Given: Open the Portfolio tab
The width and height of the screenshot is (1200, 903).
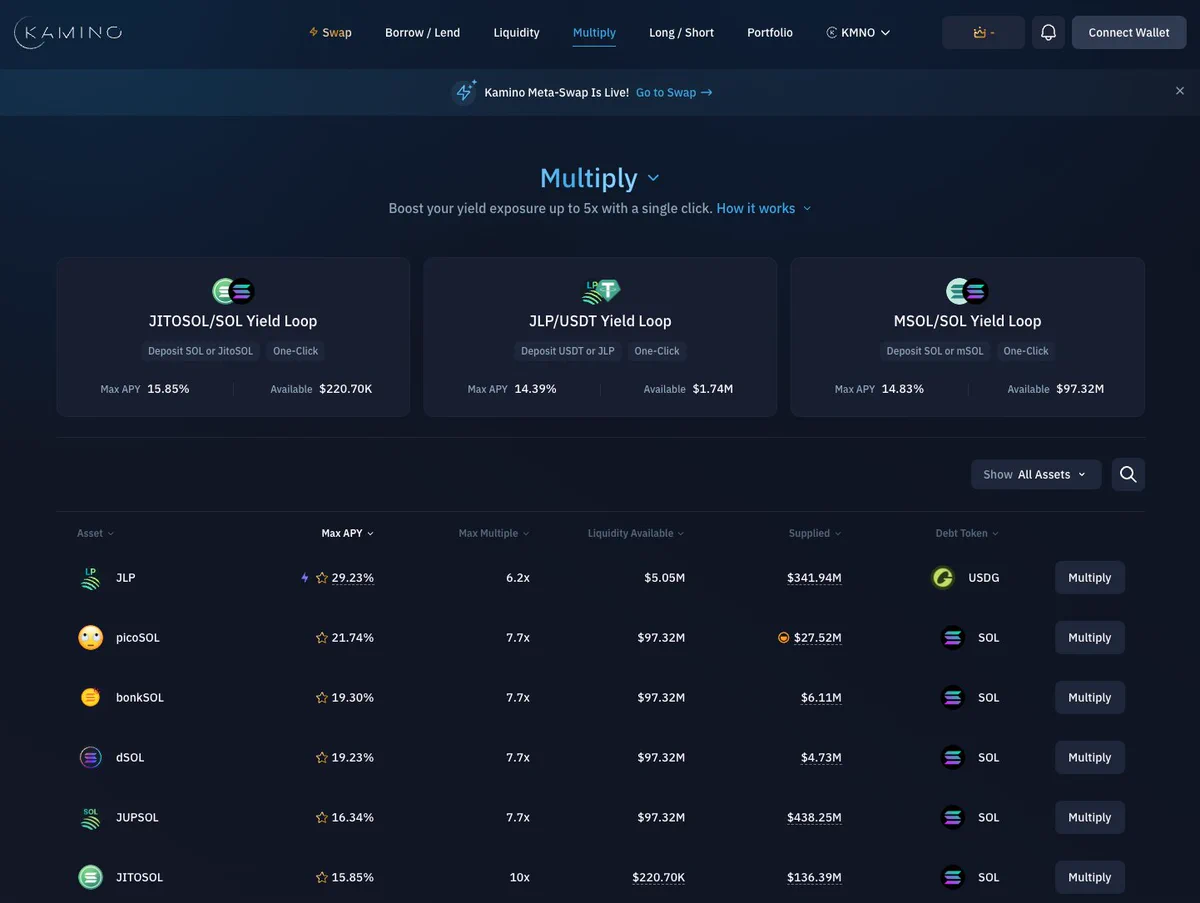Looking at the screenshot, I should tap(770, 33).
